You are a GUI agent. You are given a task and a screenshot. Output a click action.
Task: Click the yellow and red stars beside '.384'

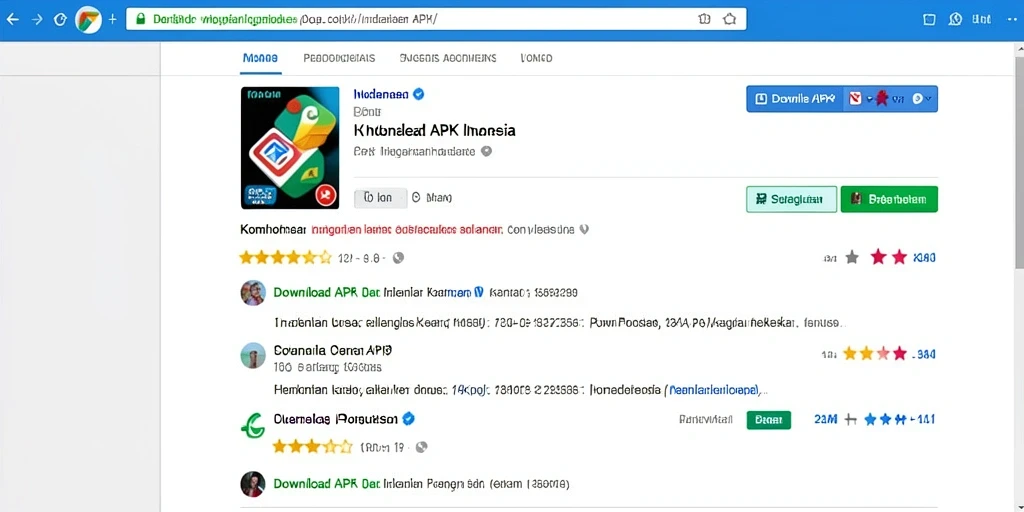coord(875,354)
